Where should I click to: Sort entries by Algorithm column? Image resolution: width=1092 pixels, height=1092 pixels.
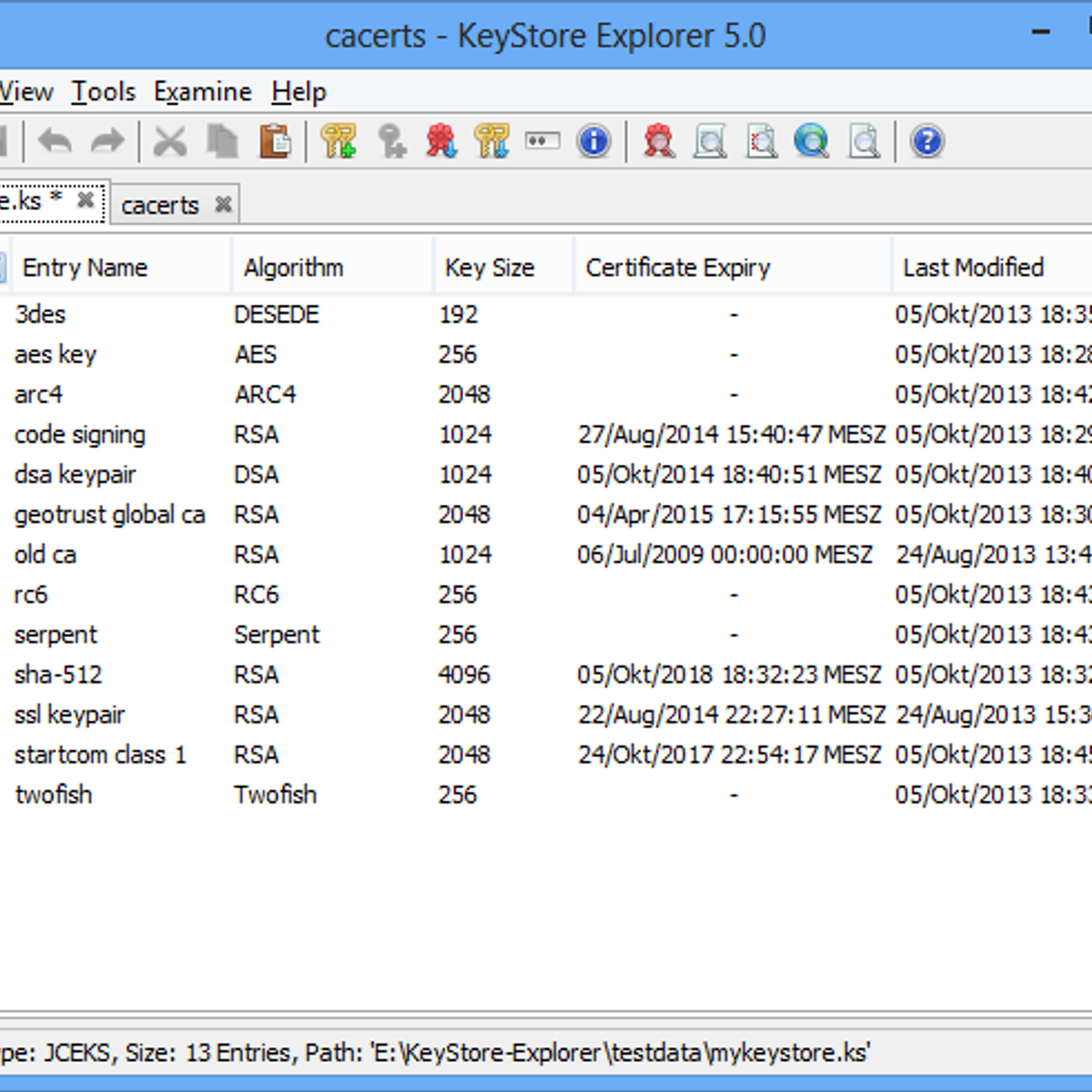pos(293,267)
